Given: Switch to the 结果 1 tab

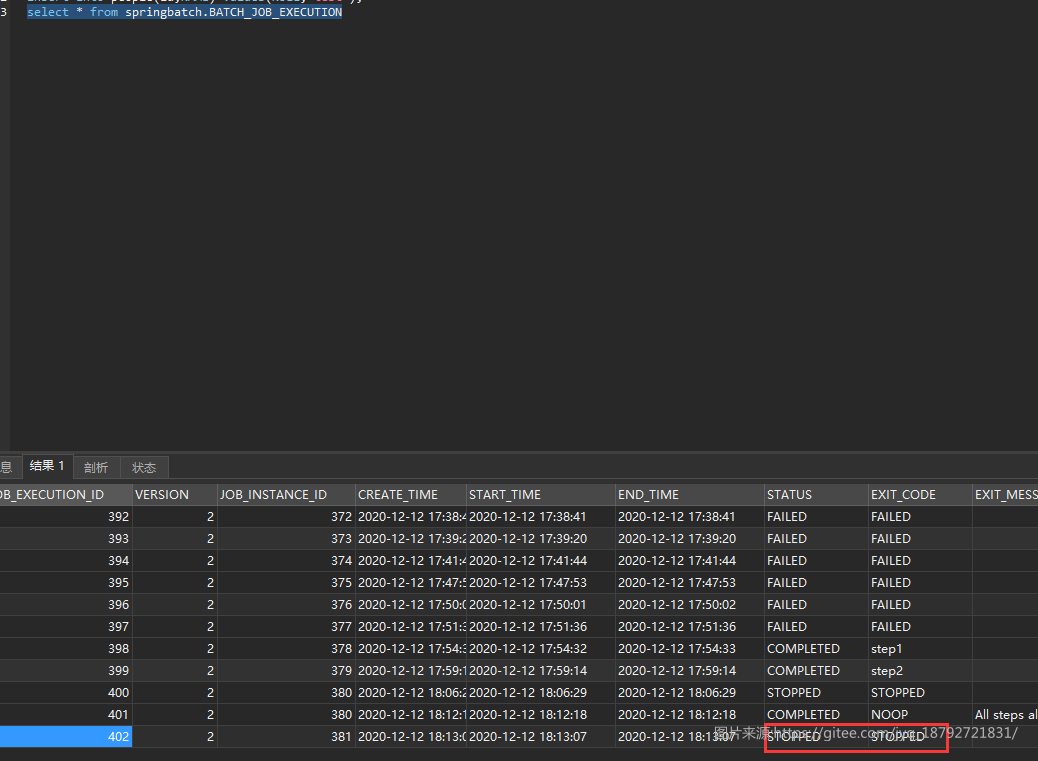Looking at the screenshot, I should pos(47,467).
